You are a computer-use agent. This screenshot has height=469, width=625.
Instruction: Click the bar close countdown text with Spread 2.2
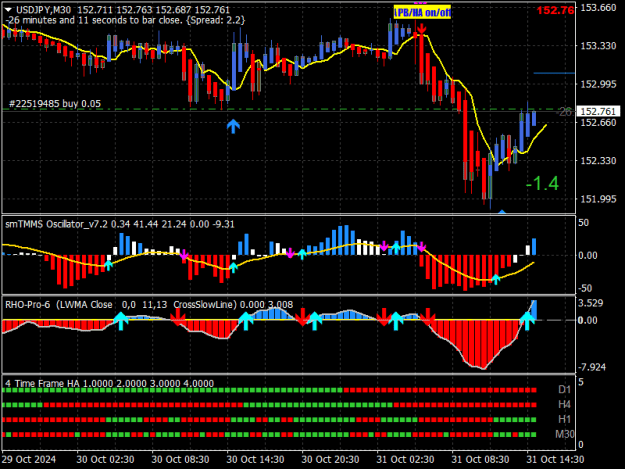point(125,20)
